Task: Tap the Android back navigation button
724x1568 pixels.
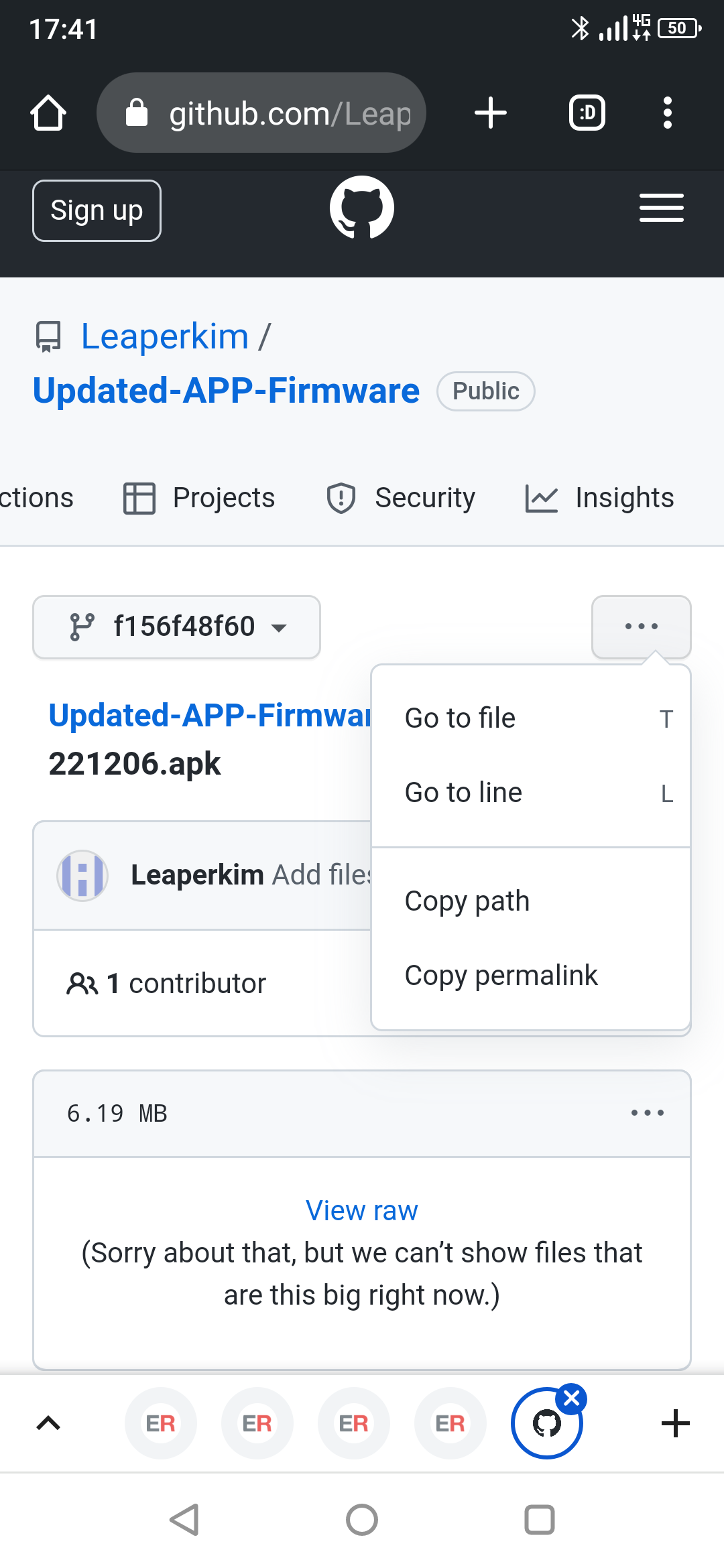Action: 184,1520
